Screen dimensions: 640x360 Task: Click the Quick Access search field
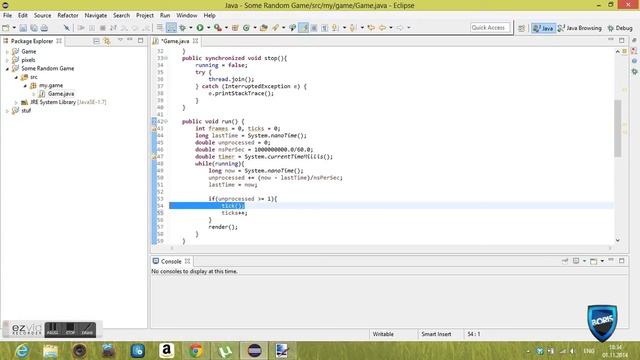[490, 28]
